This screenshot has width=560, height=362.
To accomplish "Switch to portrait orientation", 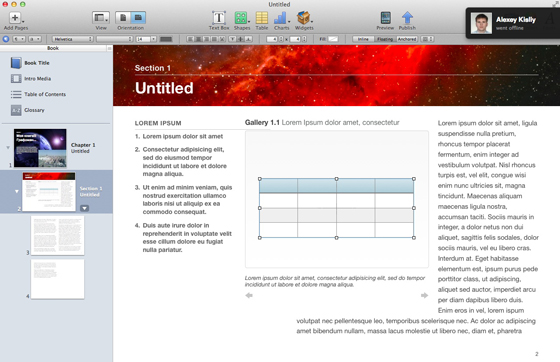I will click(x=123, y=17).
